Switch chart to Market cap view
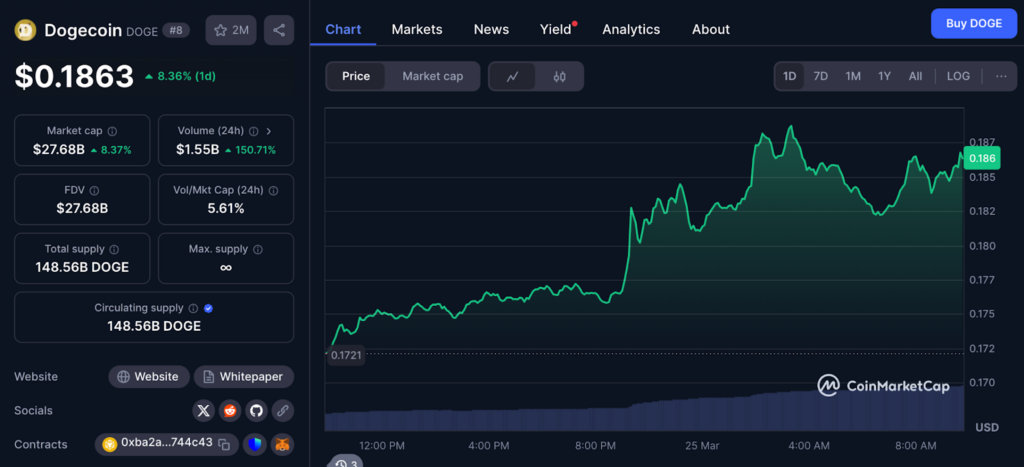This screenshot has width=1024, height=467. (432, 76)
